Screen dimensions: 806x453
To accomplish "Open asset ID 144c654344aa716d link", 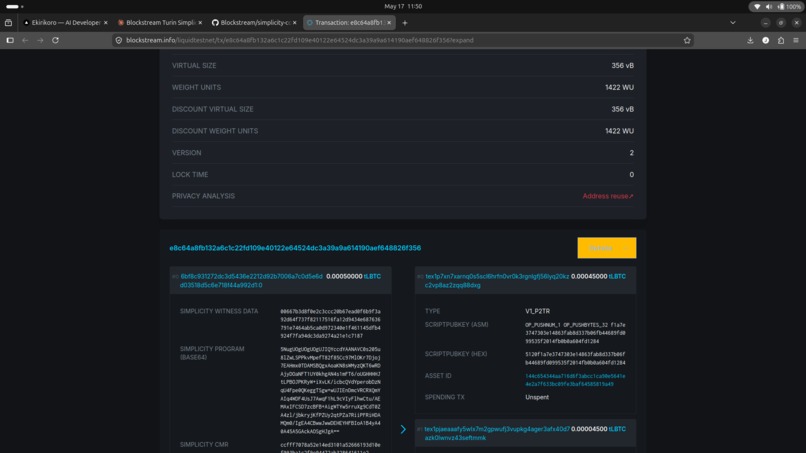I will [575, 380].
